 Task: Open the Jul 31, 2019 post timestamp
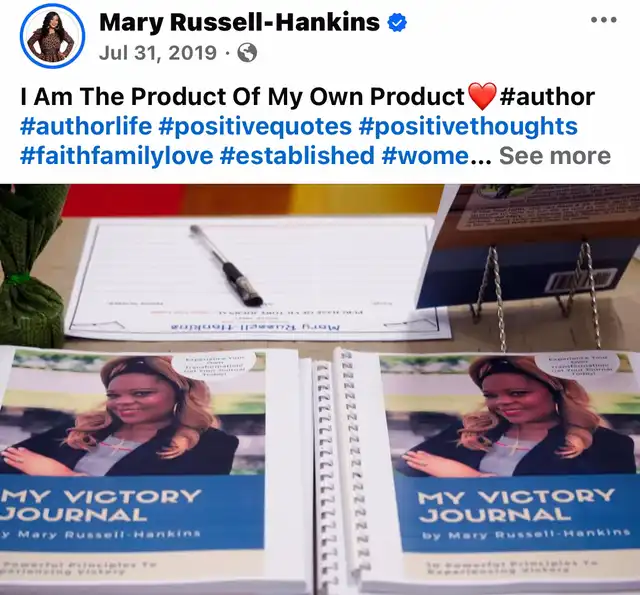click(x=158, y=53)
